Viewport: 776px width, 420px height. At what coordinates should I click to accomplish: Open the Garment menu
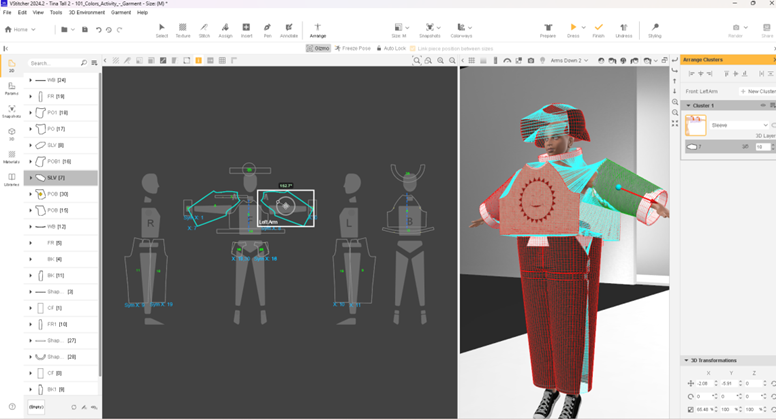click(x=120, y=12)
